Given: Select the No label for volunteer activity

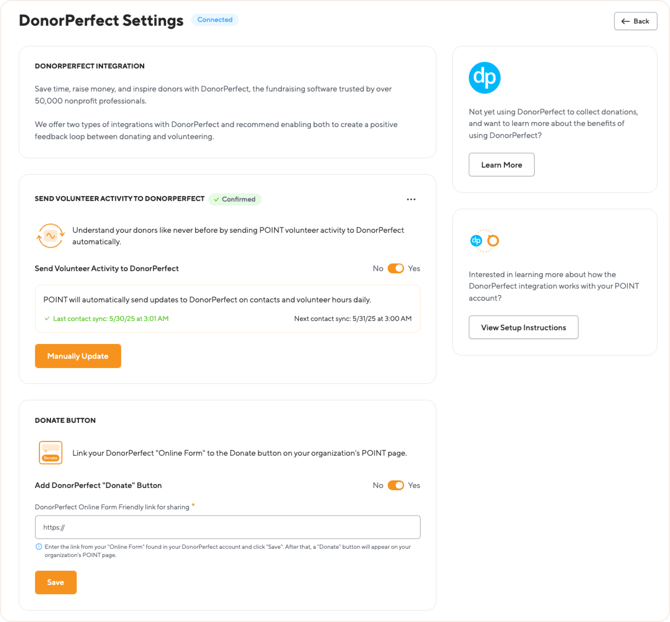Looking at the screenshot, I should click(x=378, y=269).
